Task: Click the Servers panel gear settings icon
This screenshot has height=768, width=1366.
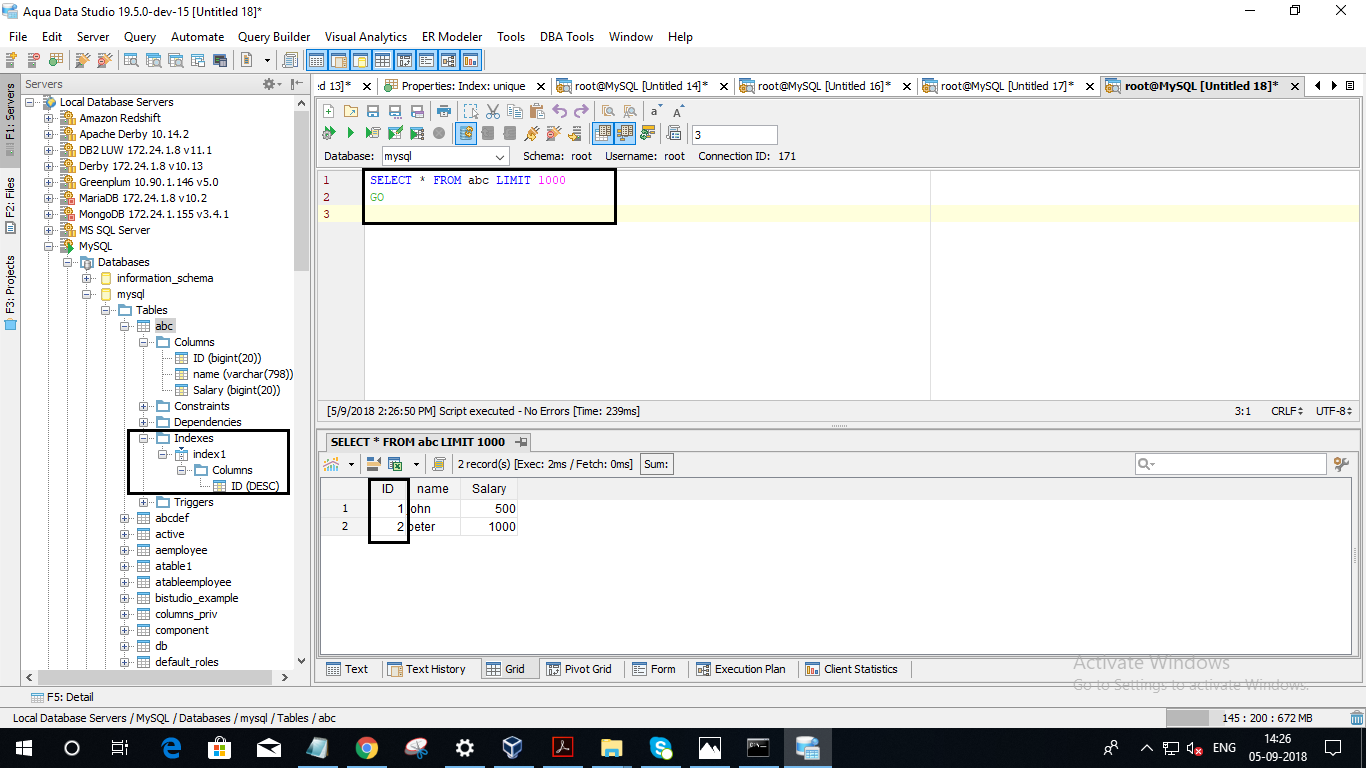Action: coord(269,84)
